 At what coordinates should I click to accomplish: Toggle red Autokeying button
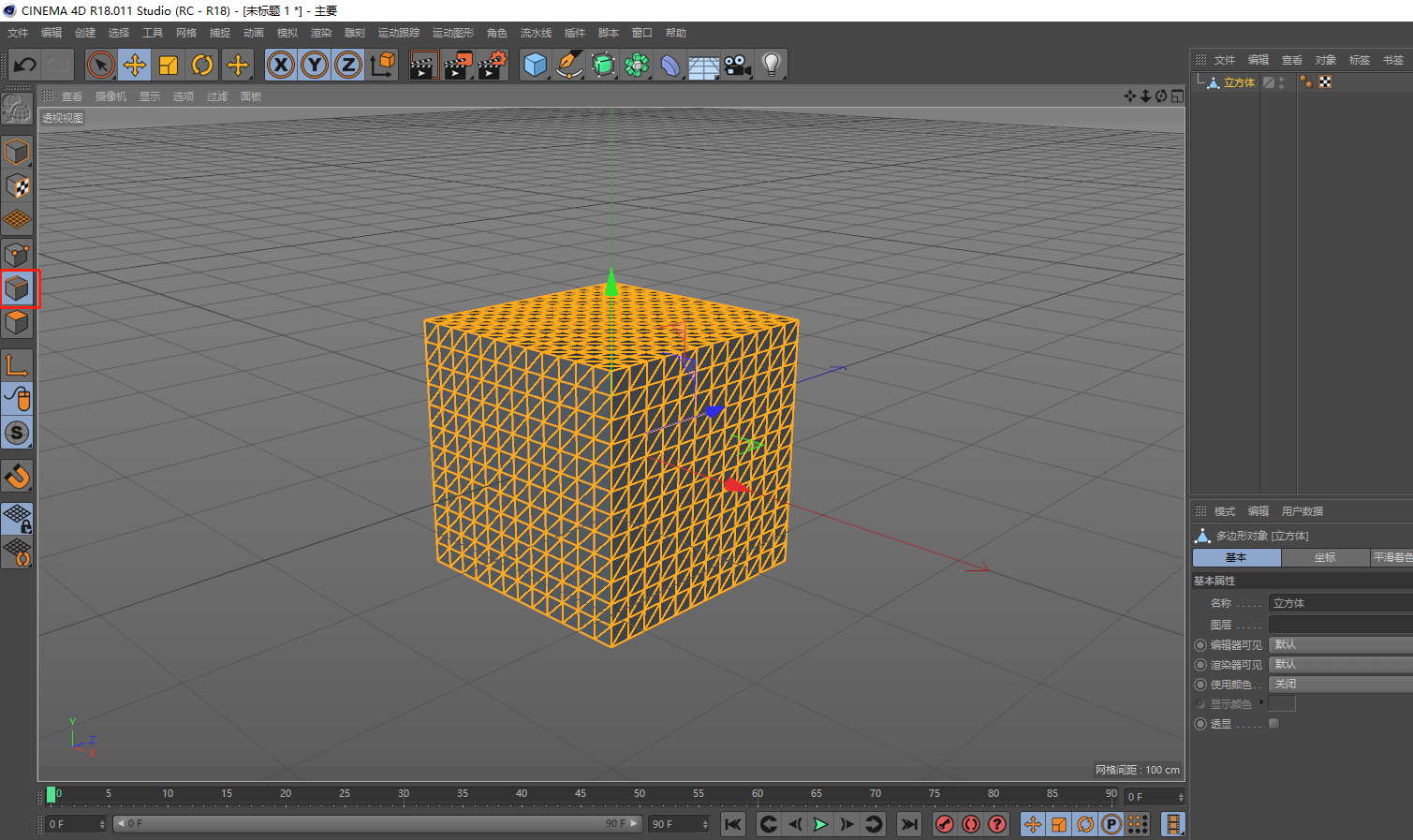[971, 824]
